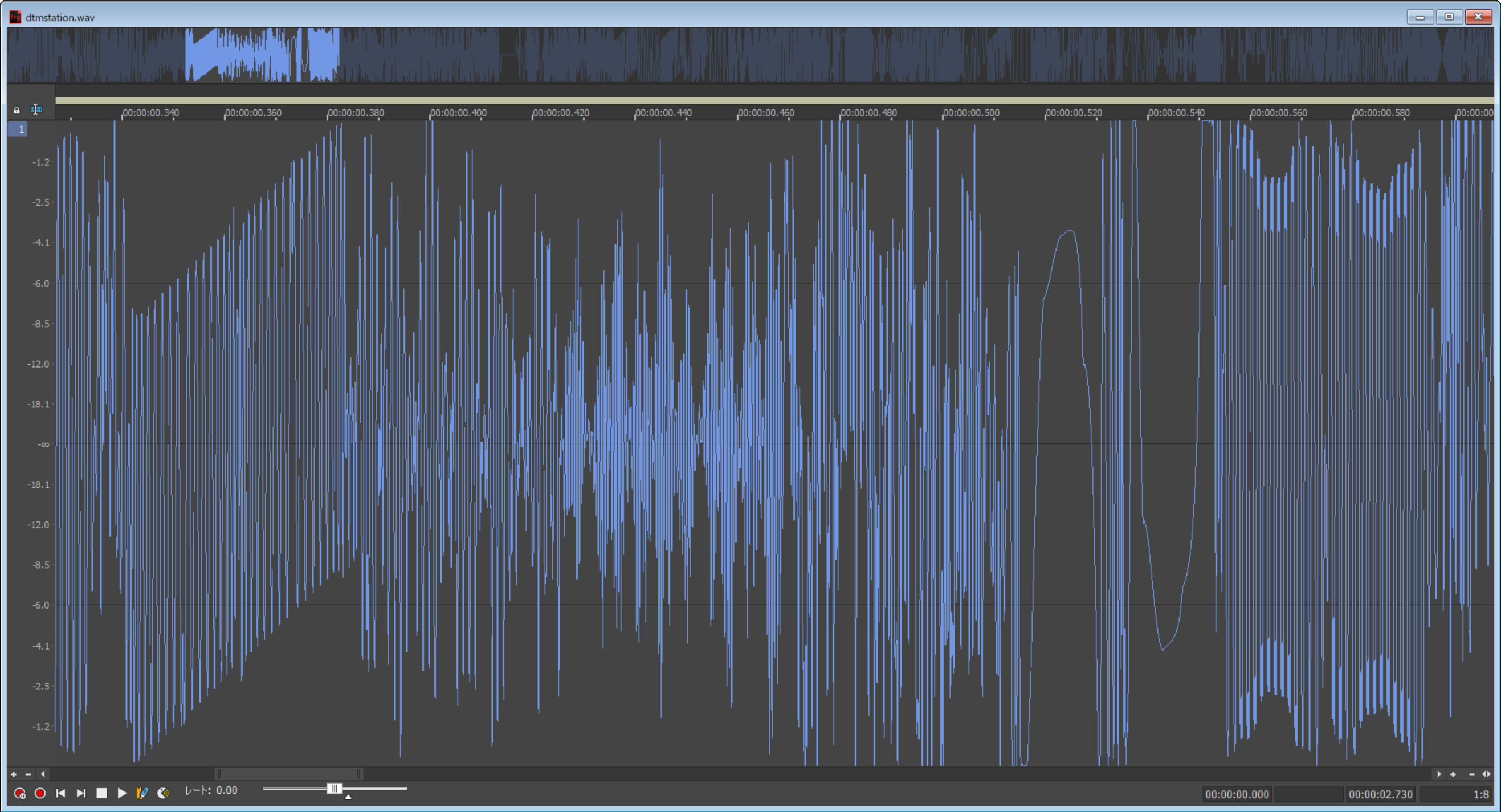
Task: Activate the scrub/audio event locator icon
Action: (163, 793)
